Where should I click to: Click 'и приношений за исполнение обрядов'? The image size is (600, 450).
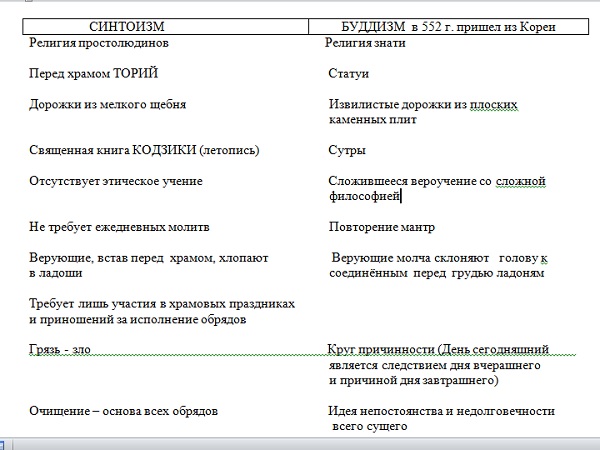(137, 319)
